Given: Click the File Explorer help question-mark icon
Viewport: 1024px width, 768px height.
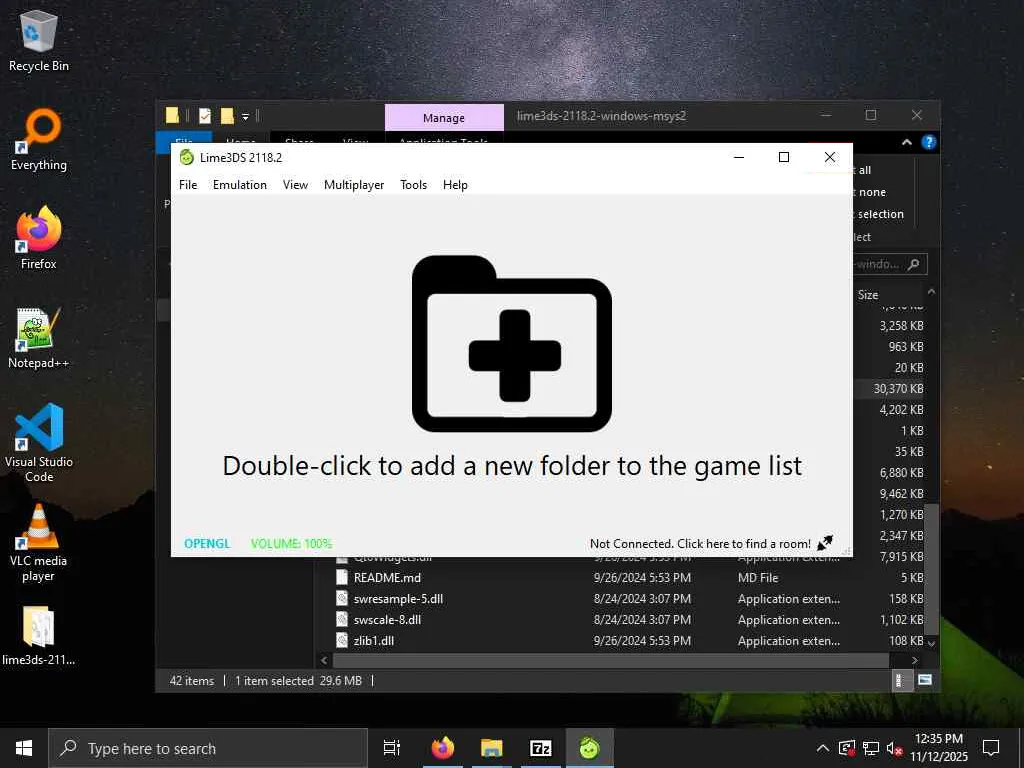Looking at the screenshot, I should 928,142.
